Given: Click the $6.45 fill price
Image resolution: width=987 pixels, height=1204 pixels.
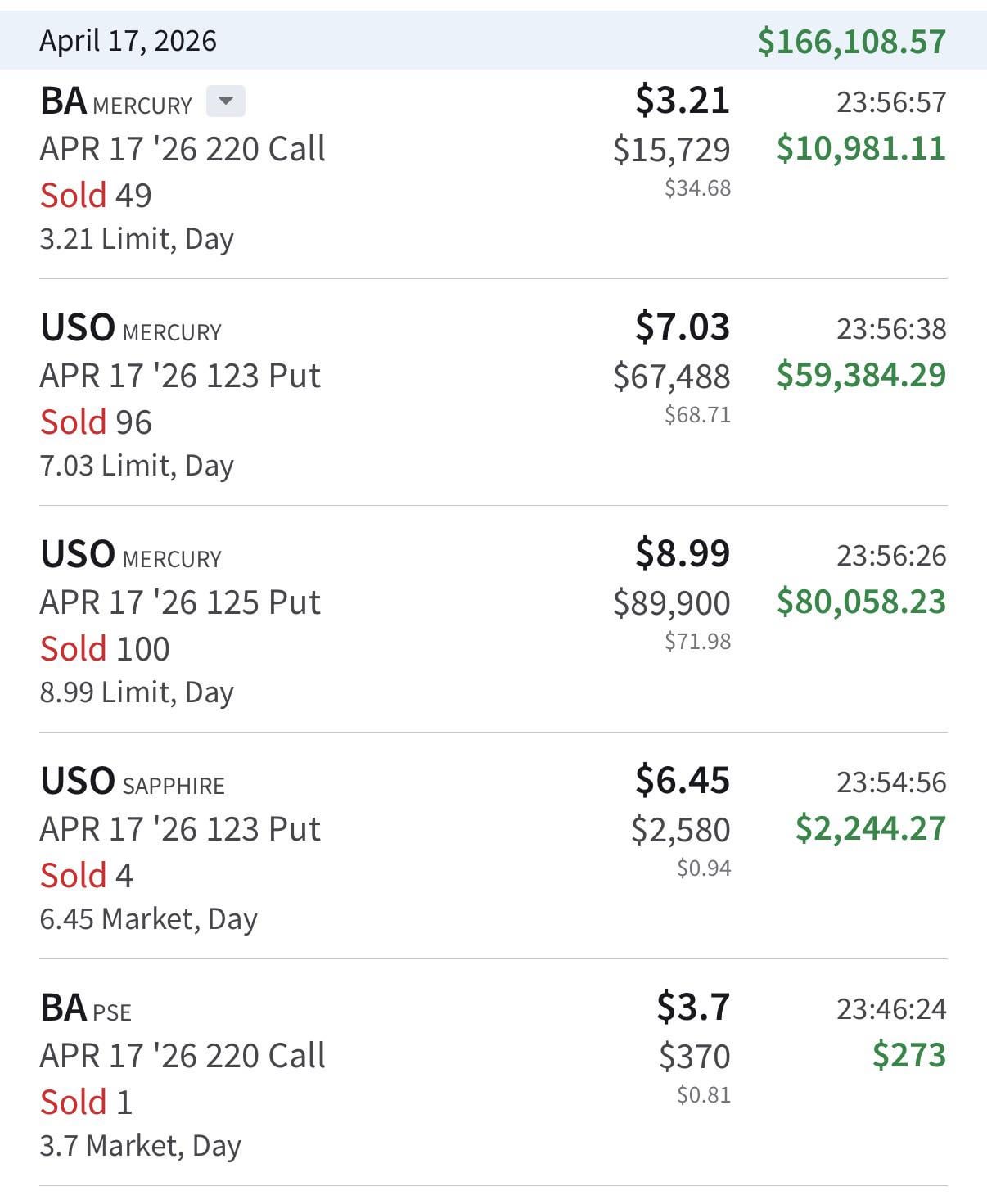Looking at the screenshot, I should (682, 780).
